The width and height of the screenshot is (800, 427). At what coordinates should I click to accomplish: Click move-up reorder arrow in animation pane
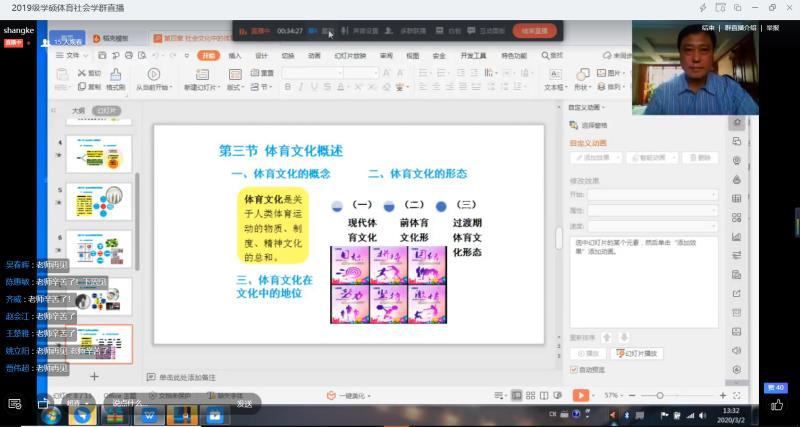pos(607,338)
